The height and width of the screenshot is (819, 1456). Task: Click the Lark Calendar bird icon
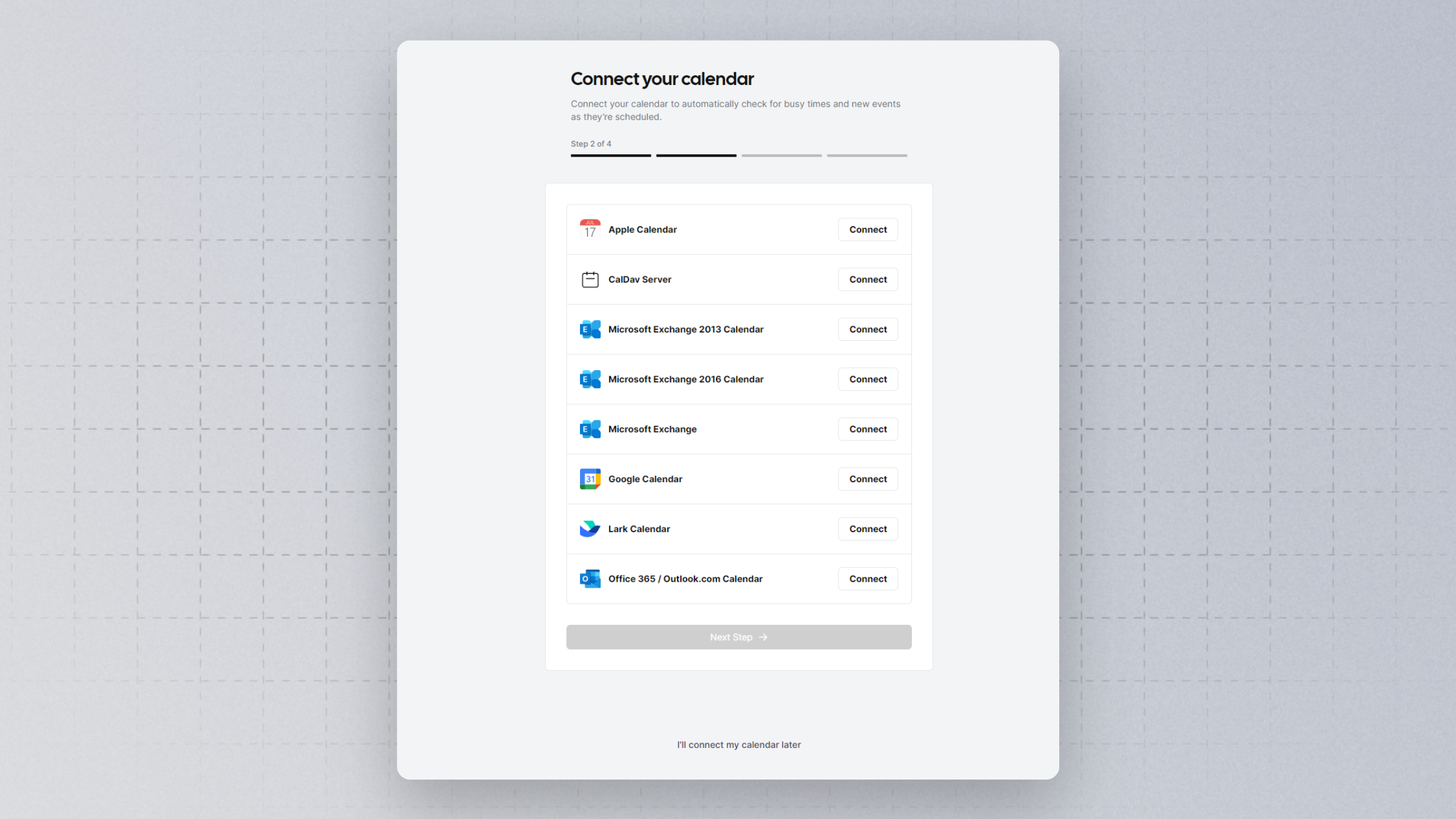tap(590, 528)
